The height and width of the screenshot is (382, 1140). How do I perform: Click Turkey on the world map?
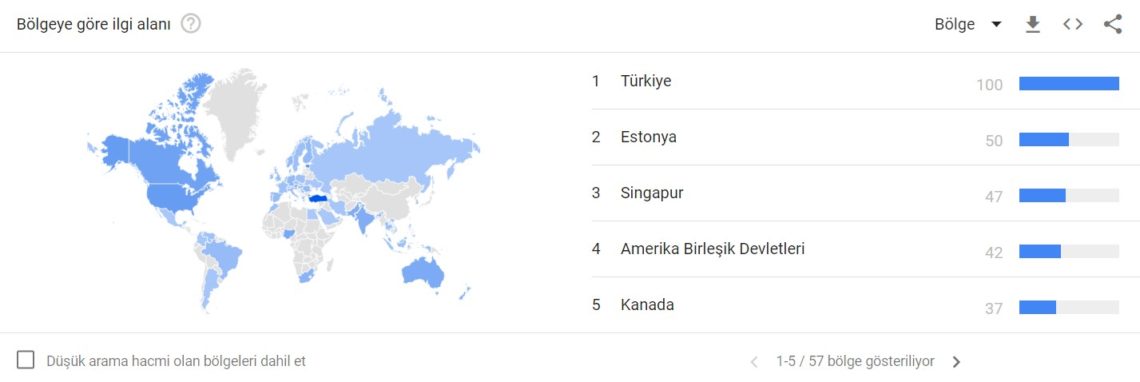tap(319, 197)
